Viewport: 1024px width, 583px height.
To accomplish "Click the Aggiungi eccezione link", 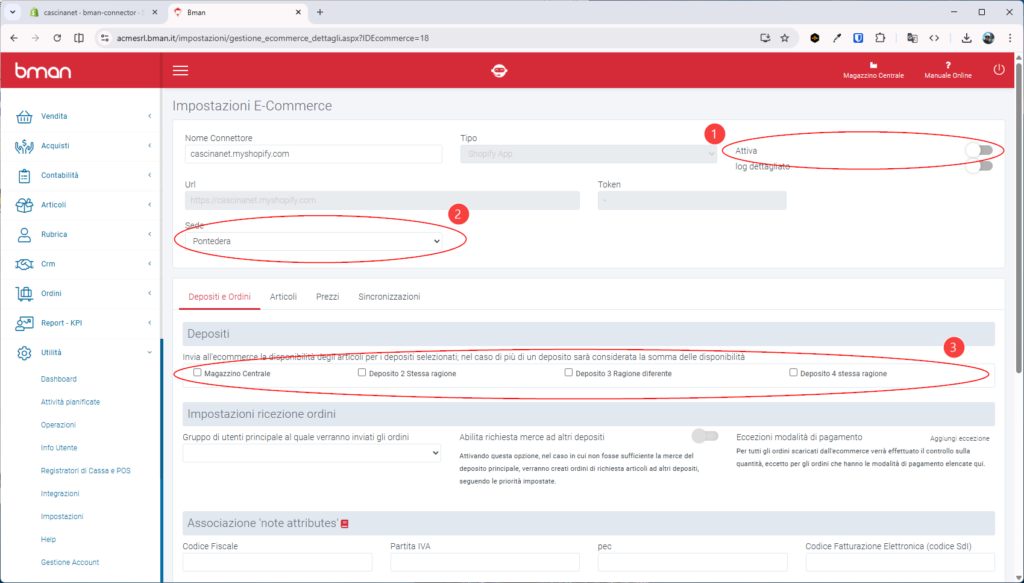I will [x=959, y=438].
